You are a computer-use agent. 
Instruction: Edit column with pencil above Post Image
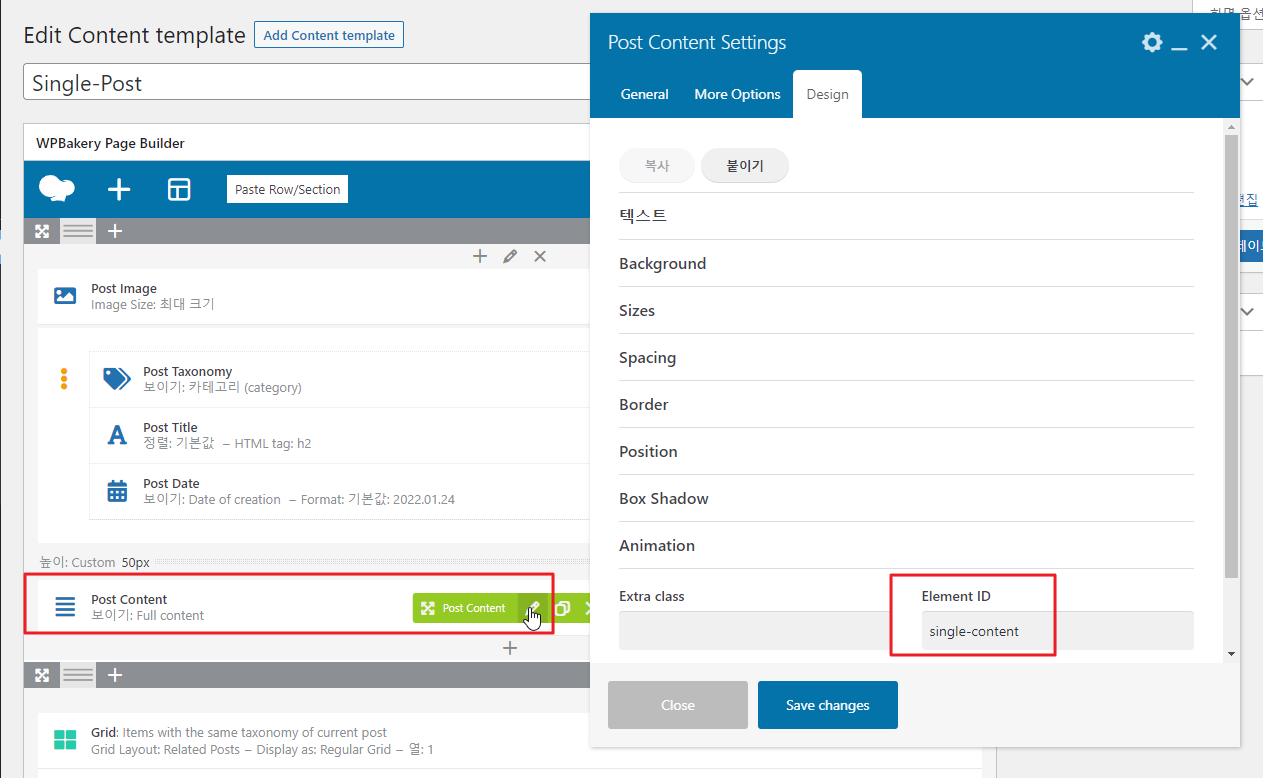[510, 257]
